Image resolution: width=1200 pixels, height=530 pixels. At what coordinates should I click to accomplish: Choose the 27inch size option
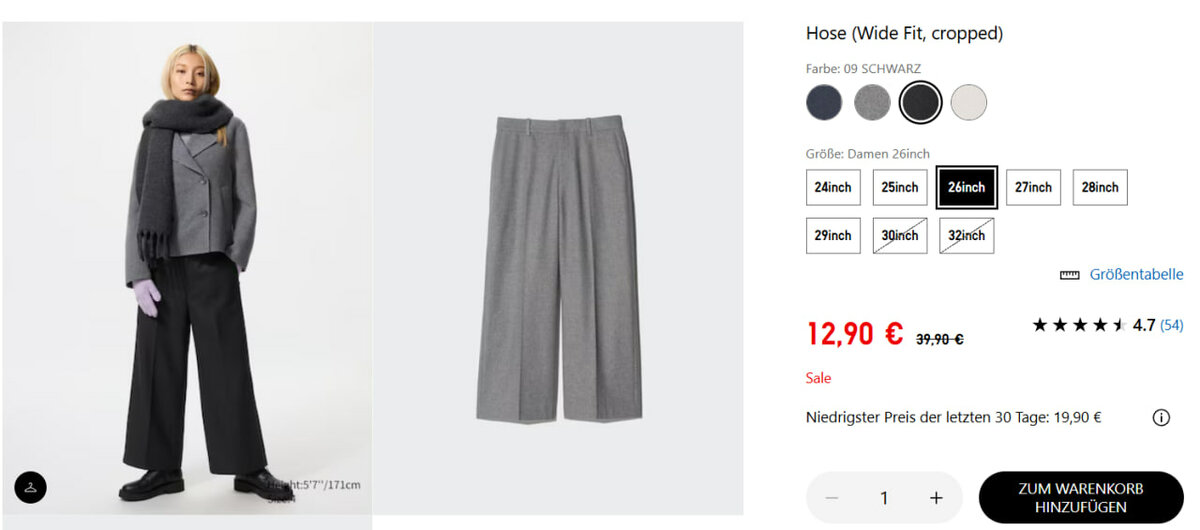coord(1033,187)
